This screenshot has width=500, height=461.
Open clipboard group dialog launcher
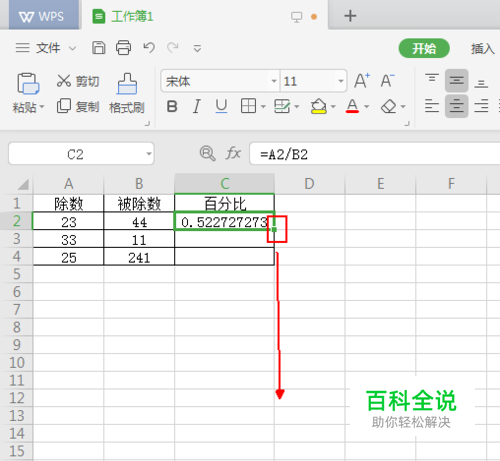click(x=147, y=124)
